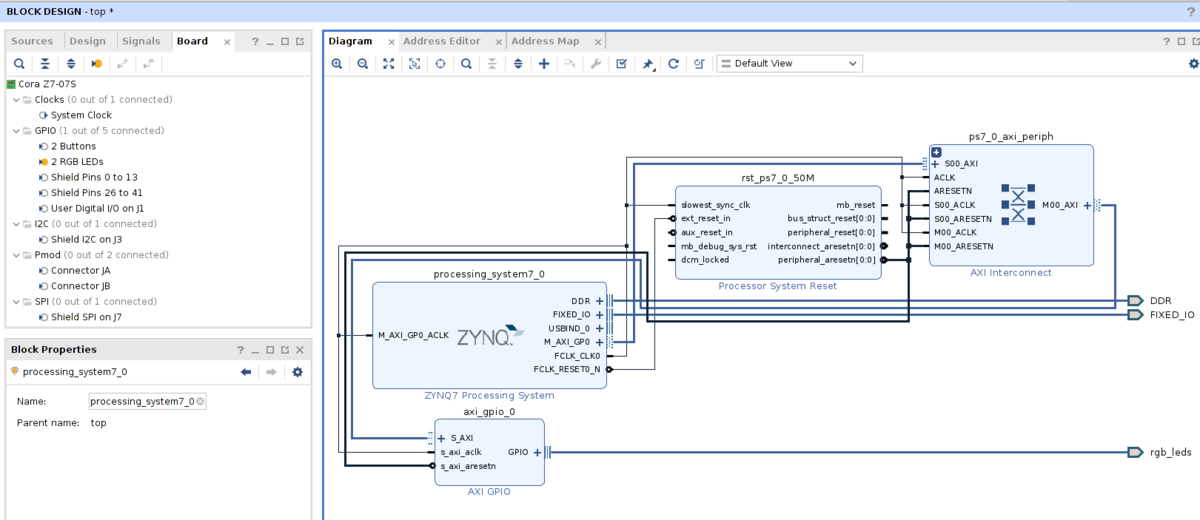Click the Add IP plus icon
The image size is (1200, 520).
[x=544, y=63]
